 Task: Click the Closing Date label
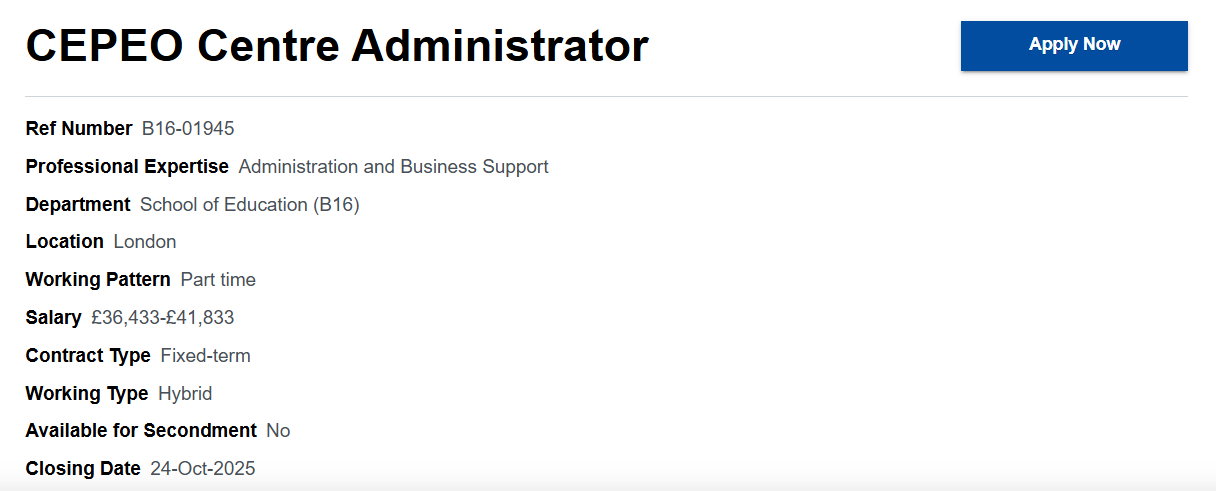point(83,469)
